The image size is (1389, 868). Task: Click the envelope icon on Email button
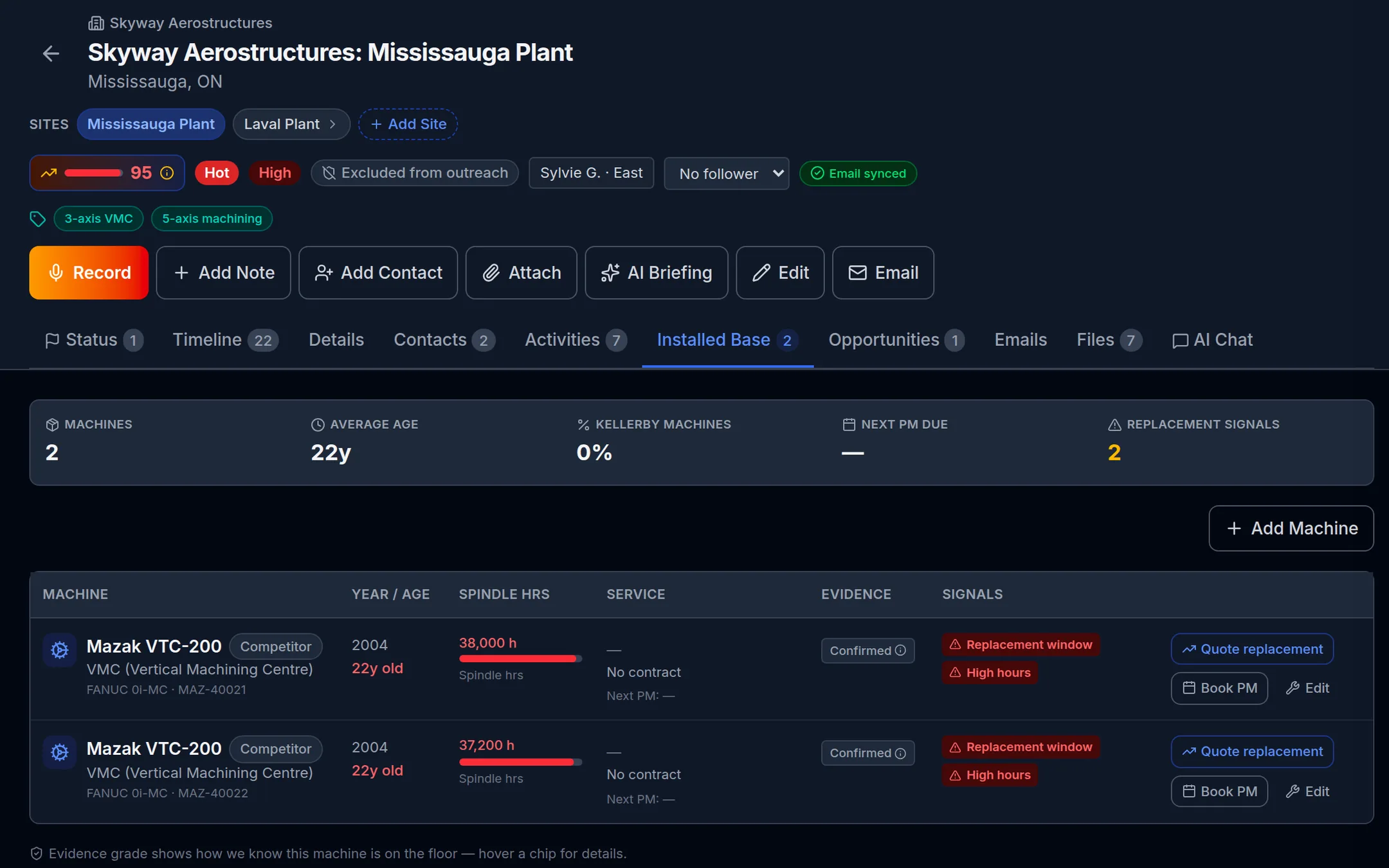pos(857,273)
